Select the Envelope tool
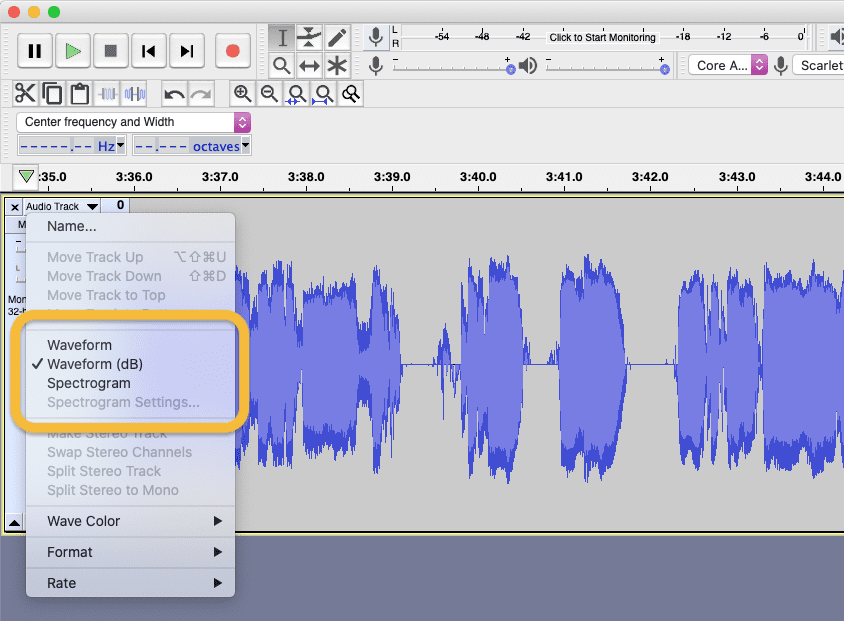The width and height of the screenshot is (844, 621). 309,36
